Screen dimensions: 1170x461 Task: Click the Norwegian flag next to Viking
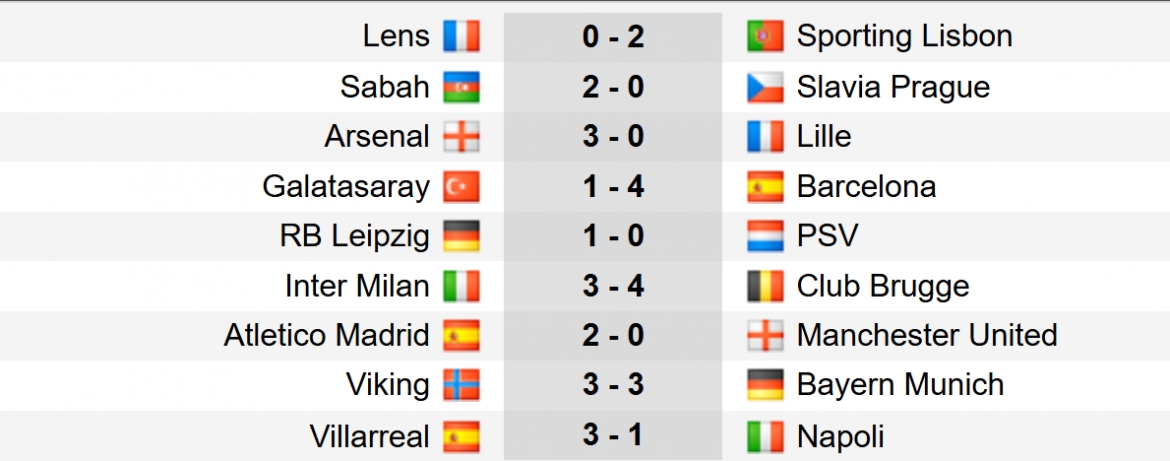461,386
